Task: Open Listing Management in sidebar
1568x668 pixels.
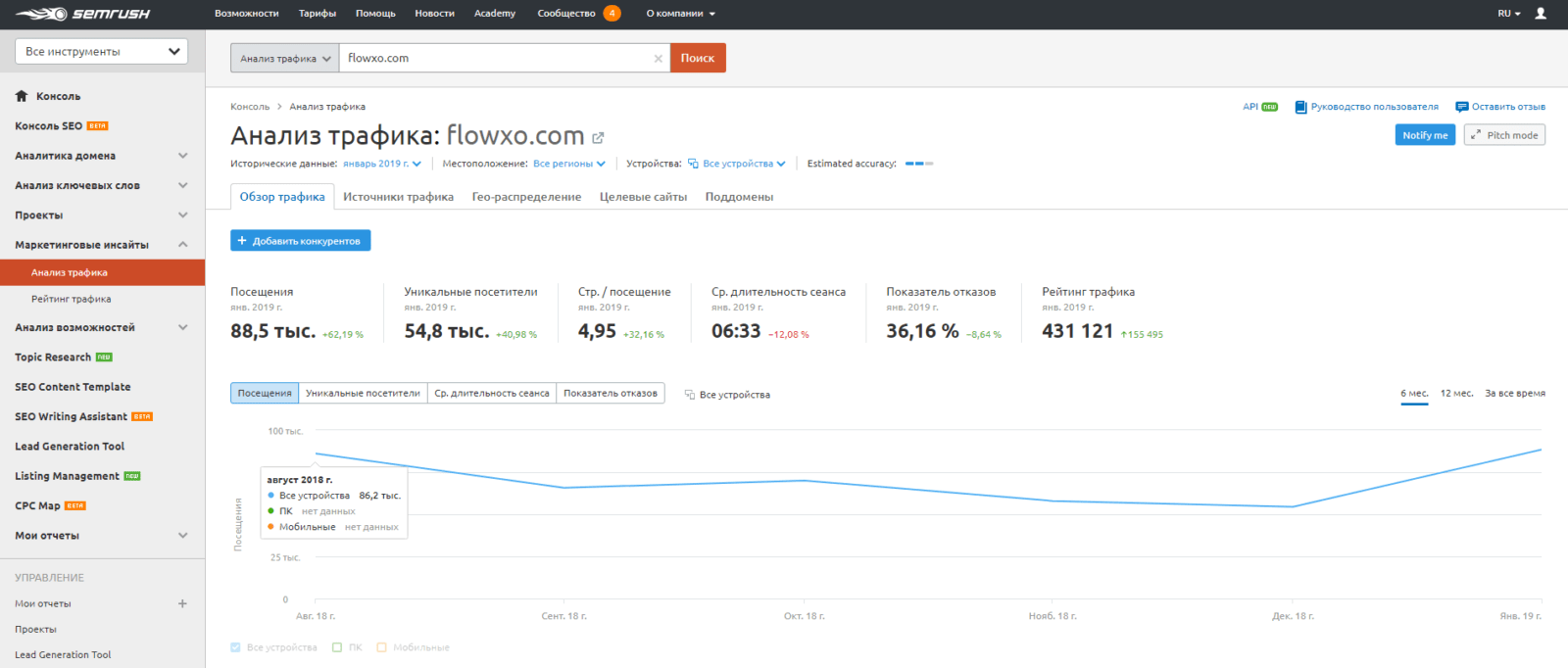Action: [x=67, y=476]
